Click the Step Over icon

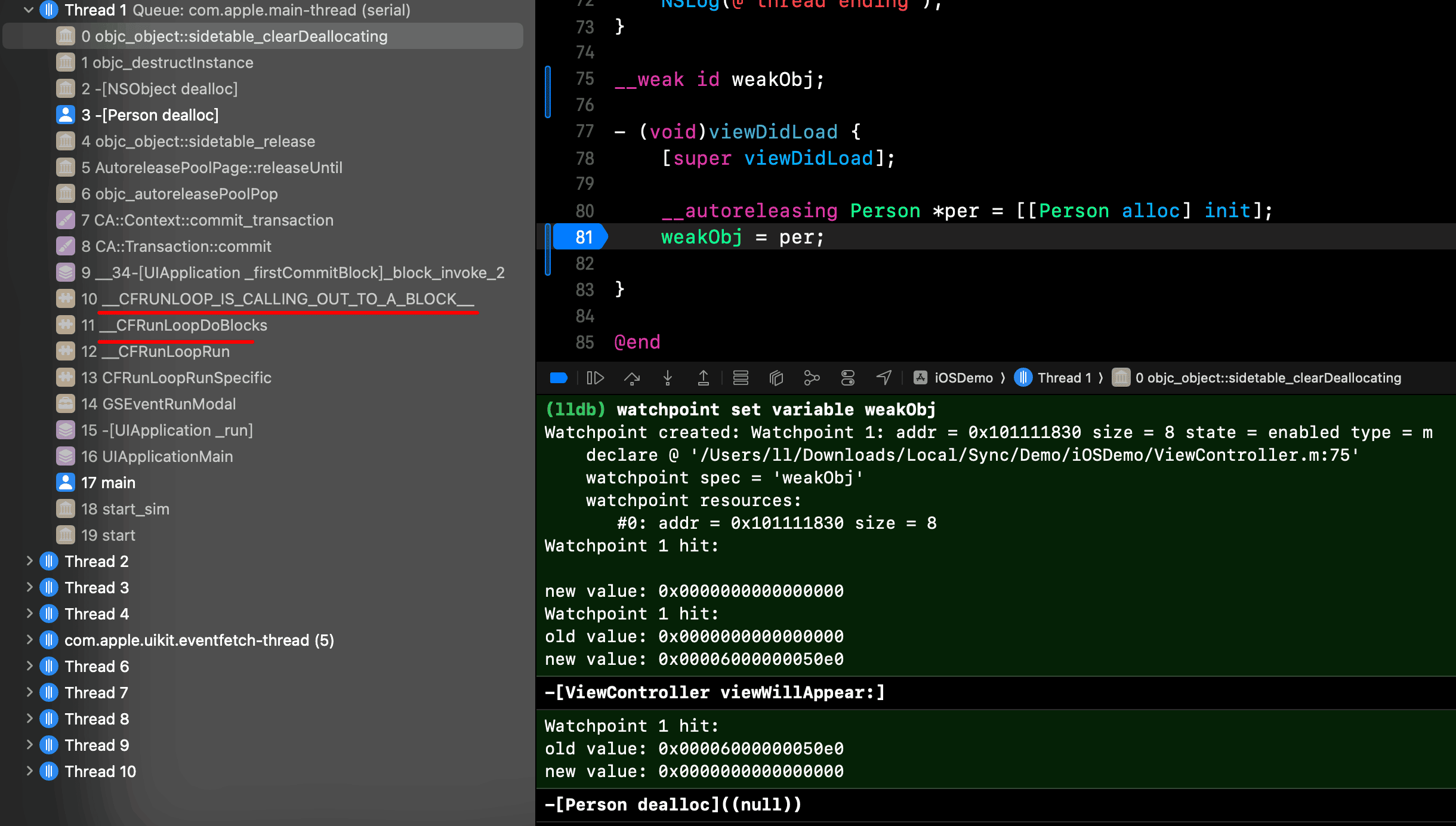632,378
